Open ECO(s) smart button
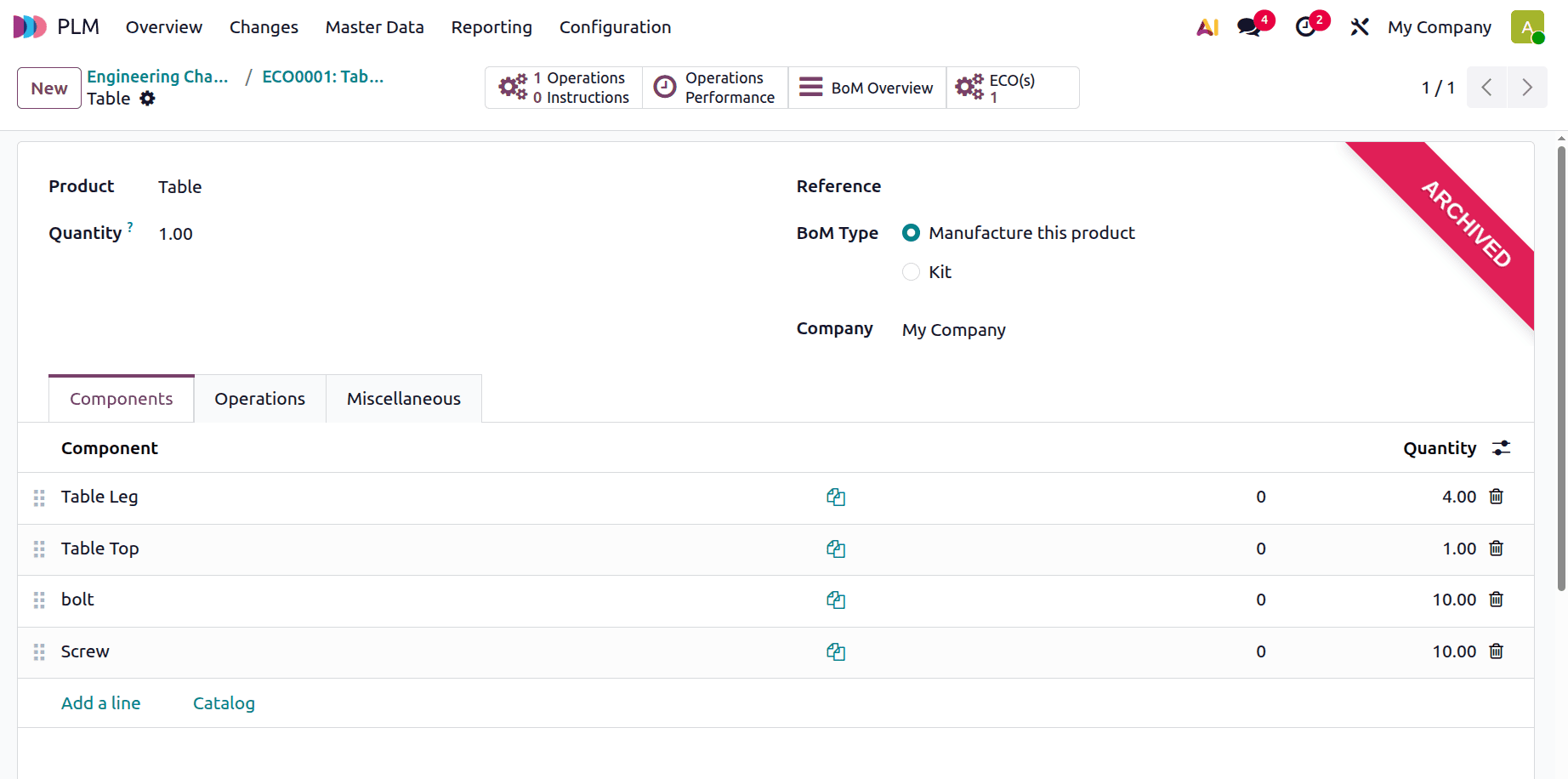 click(x=1013, y=88)
